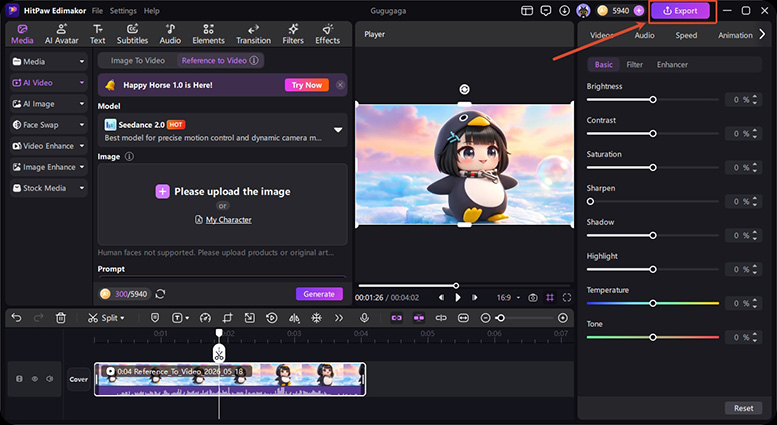
Task: Open the speed gauge tool
Action: tap(205, 318)
